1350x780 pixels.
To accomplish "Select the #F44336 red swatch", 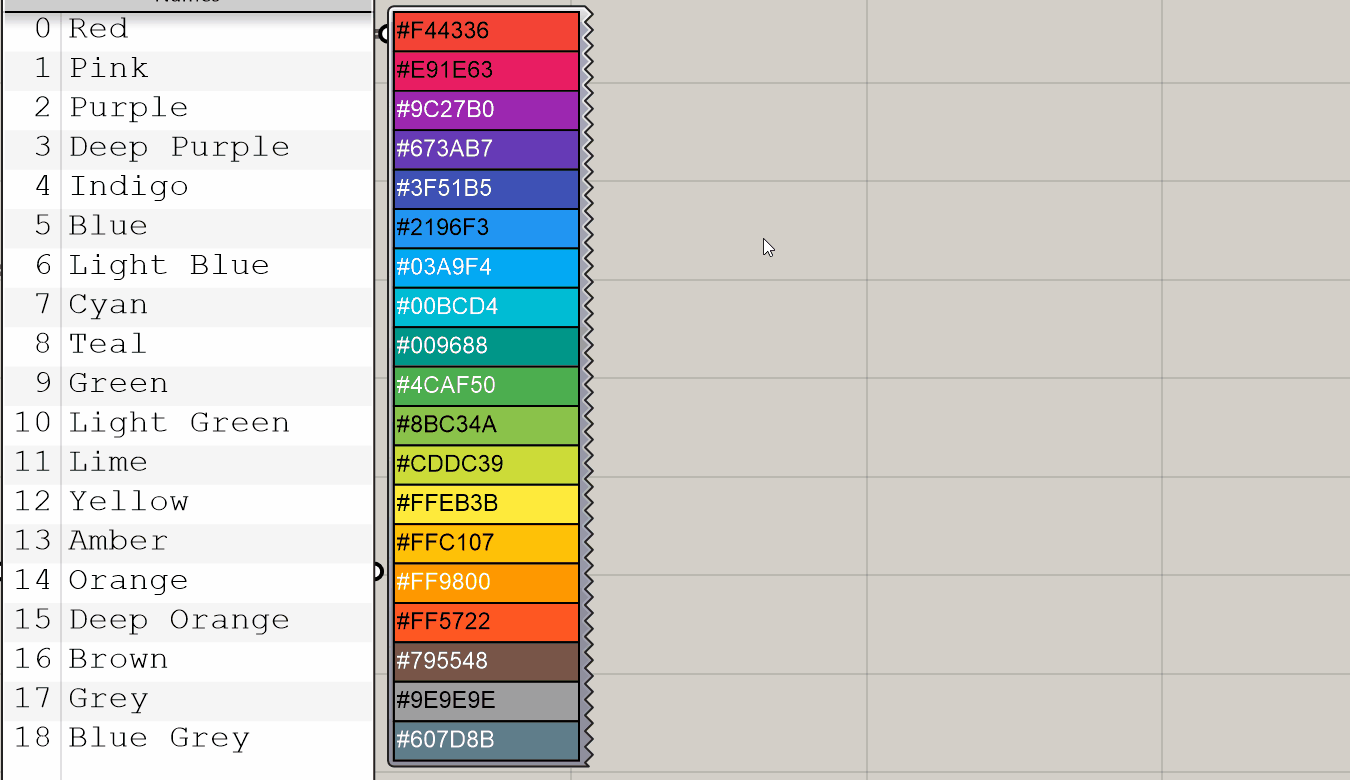I will 486,31.
